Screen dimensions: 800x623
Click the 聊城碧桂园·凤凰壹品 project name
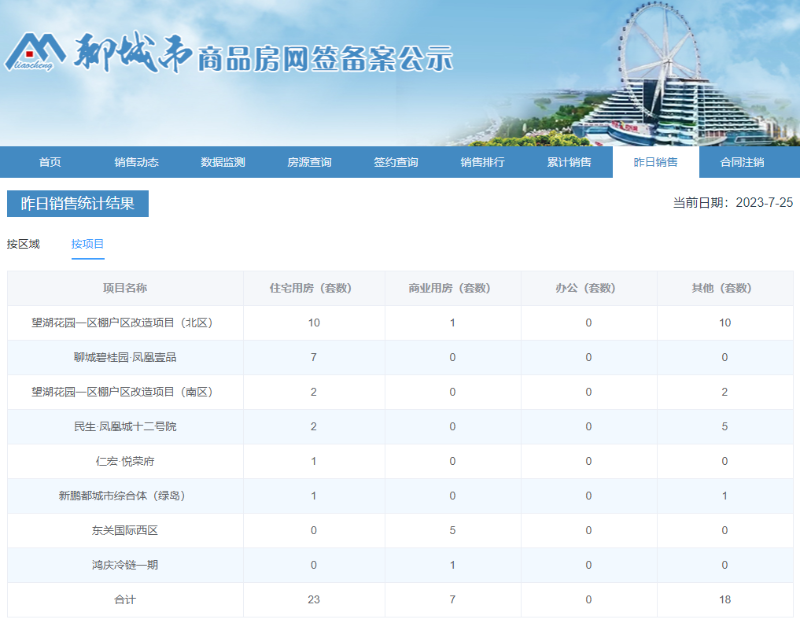coord(124,358)
